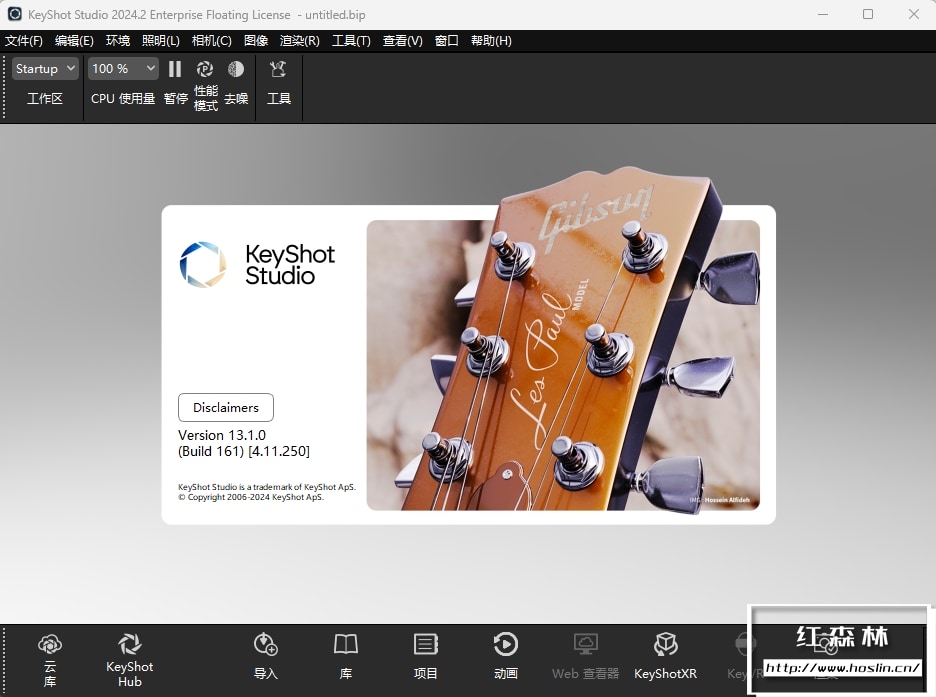
Task: Open the 工具(T) menu
Action: click(351, 41)
